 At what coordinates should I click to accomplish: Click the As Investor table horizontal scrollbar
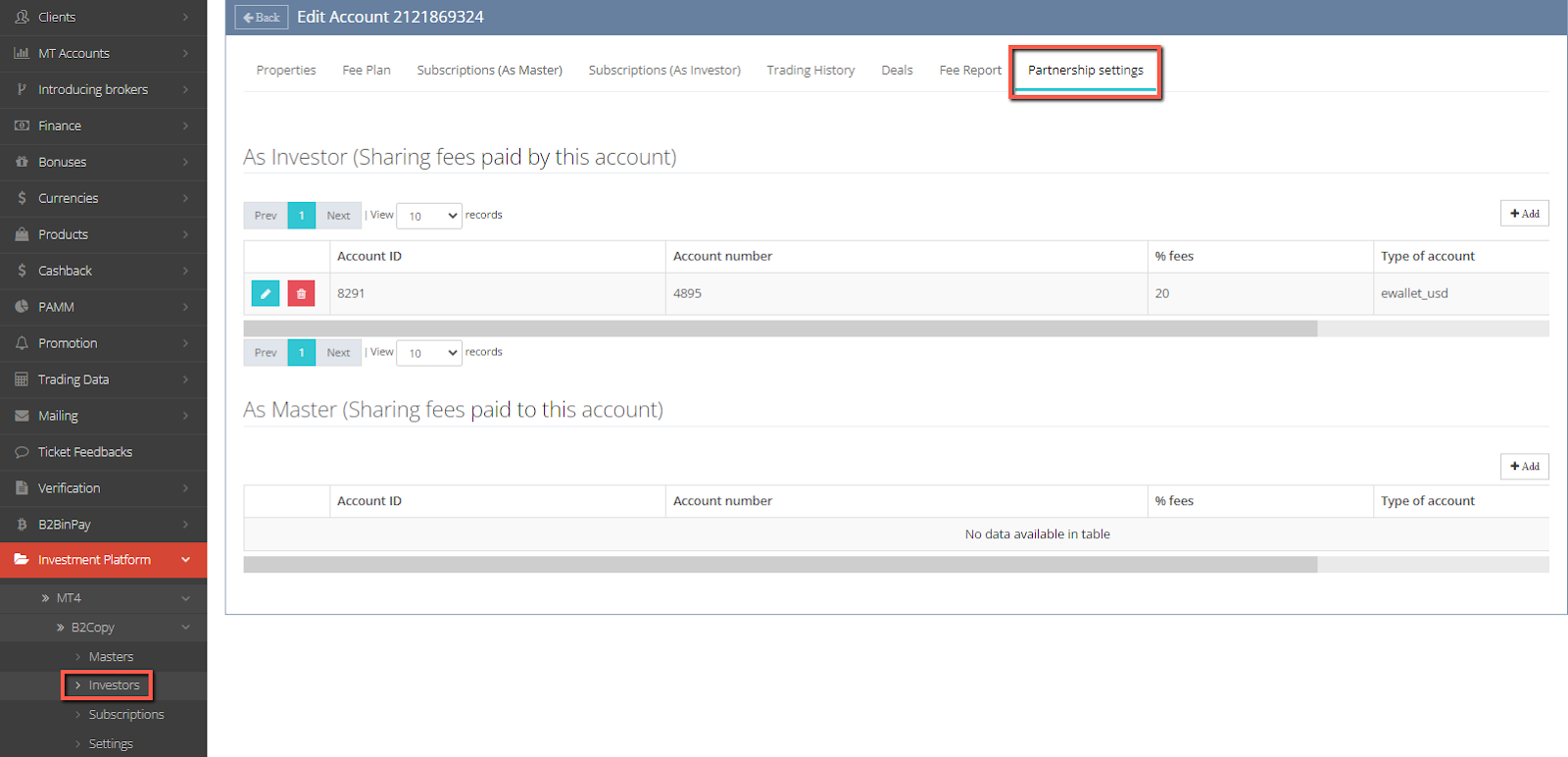[x=780, y=328]
